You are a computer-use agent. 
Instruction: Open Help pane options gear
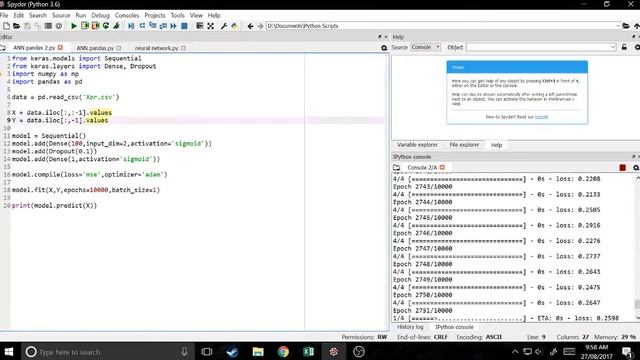637,47
